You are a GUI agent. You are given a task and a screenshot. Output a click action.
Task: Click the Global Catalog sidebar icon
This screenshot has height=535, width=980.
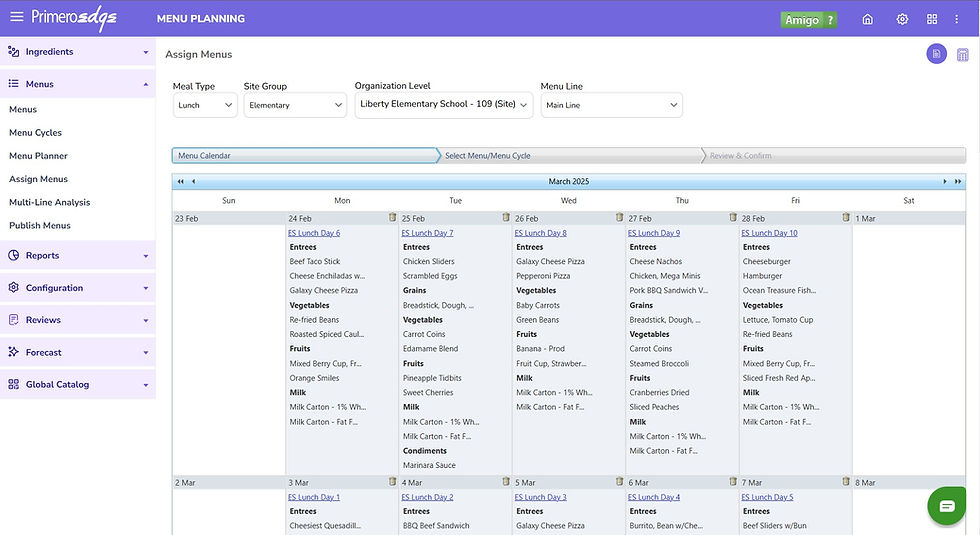coord(13,384)
